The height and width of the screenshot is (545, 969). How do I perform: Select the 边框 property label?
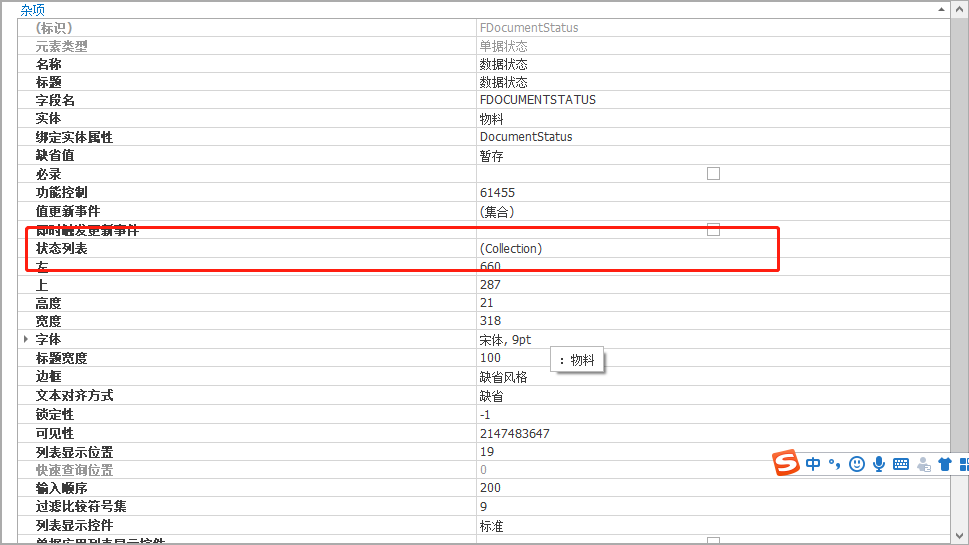pos(48,376)
